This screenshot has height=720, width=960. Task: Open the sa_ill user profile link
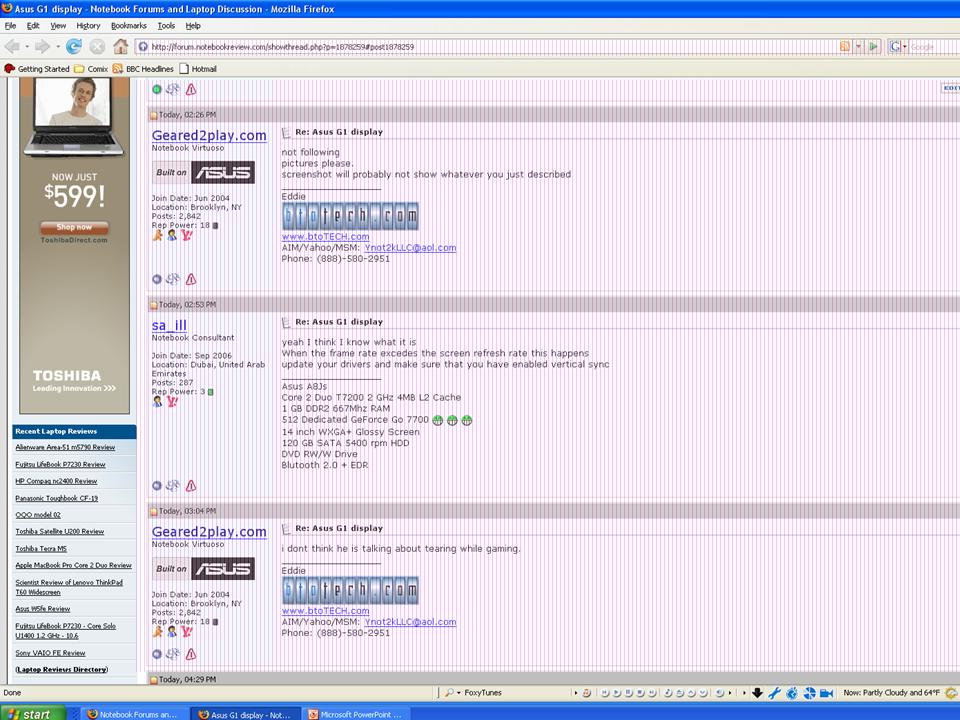tap(169, 325)
